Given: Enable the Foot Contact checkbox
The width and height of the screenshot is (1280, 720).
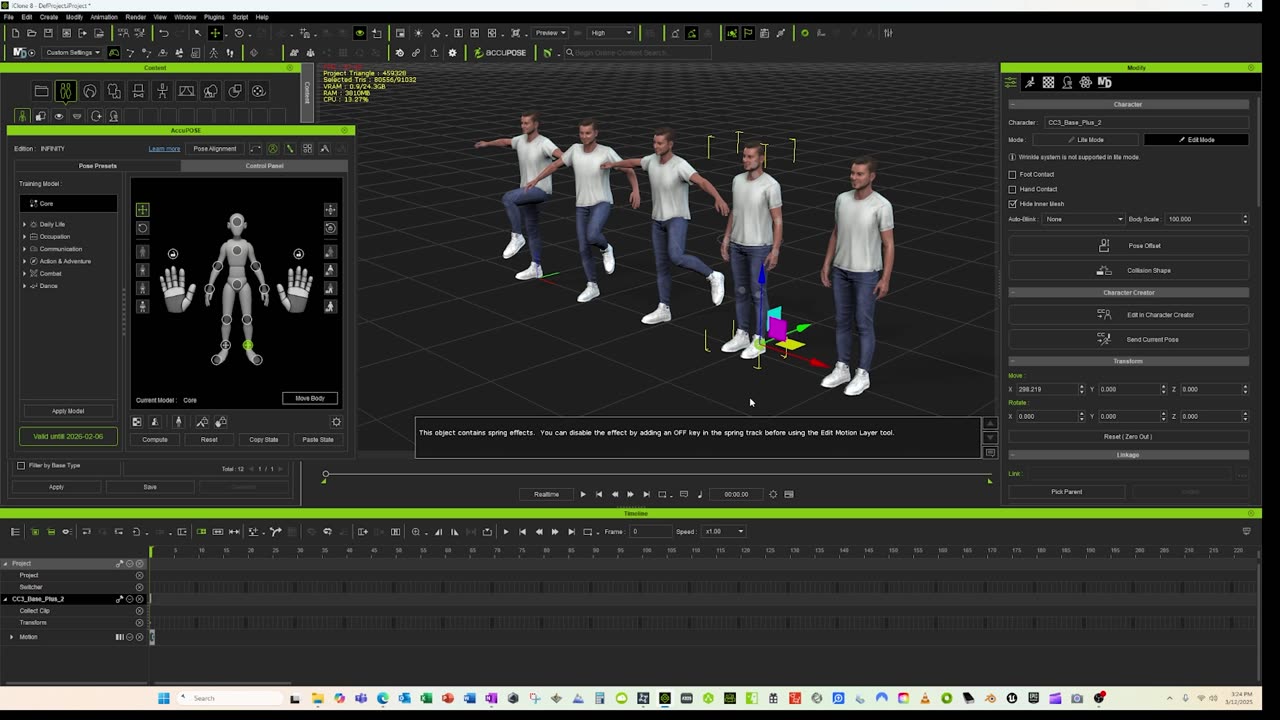Looking at the screenshot, I should pyautogui.click(x=1012, y=174).
